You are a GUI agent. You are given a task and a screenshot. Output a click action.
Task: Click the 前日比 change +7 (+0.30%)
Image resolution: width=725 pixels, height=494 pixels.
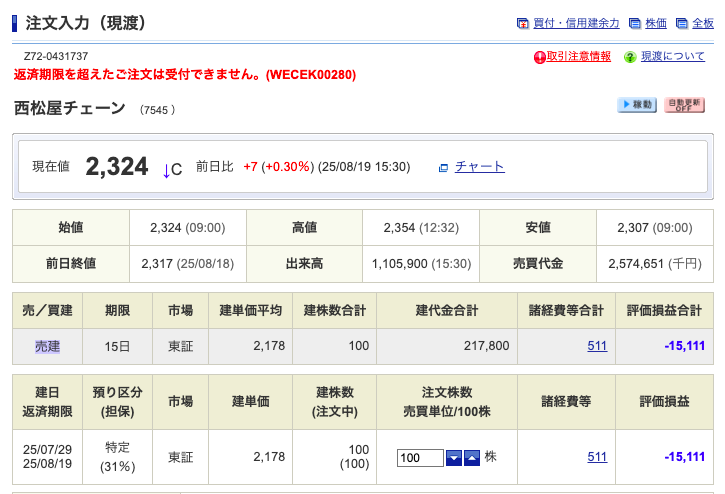279,167
